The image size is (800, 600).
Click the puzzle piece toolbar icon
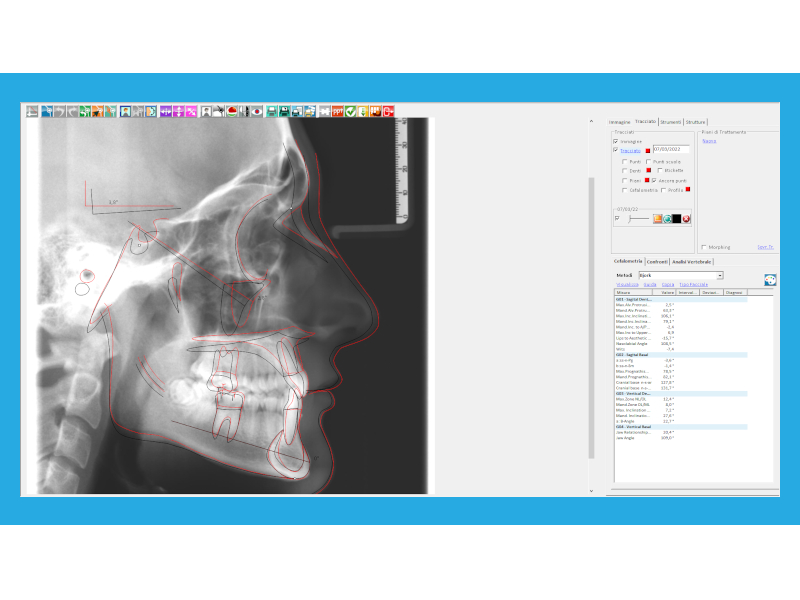(x=325, y=111)
